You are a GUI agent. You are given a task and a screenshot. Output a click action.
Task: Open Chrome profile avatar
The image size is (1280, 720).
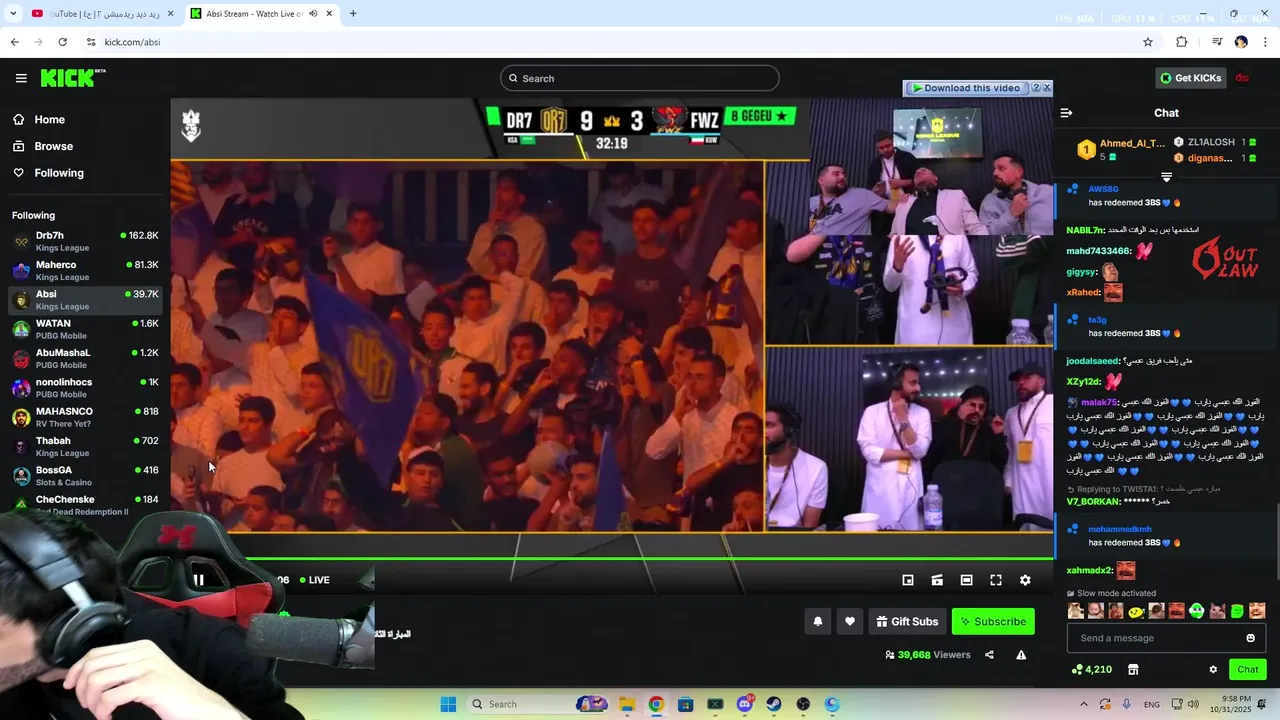(1241, 42)
